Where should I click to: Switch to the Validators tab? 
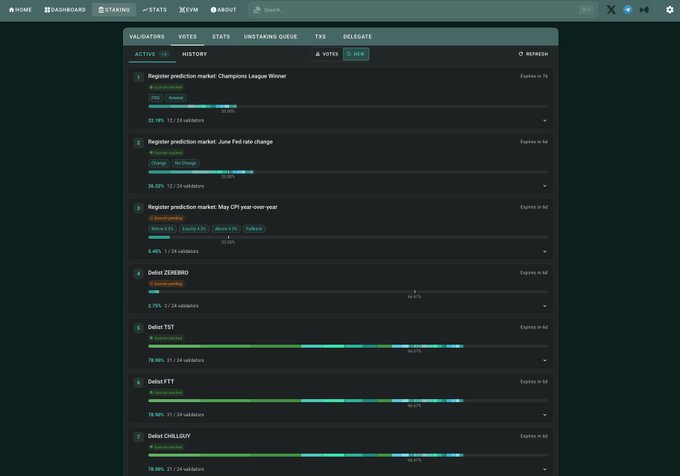pos(147,37)
